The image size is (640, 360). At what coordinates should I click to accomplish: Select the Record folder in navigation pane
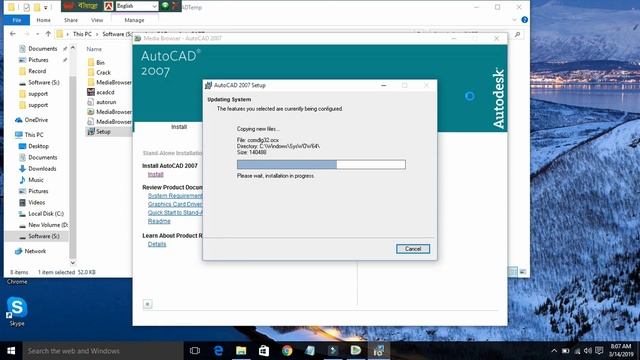[x=37, y=71]
